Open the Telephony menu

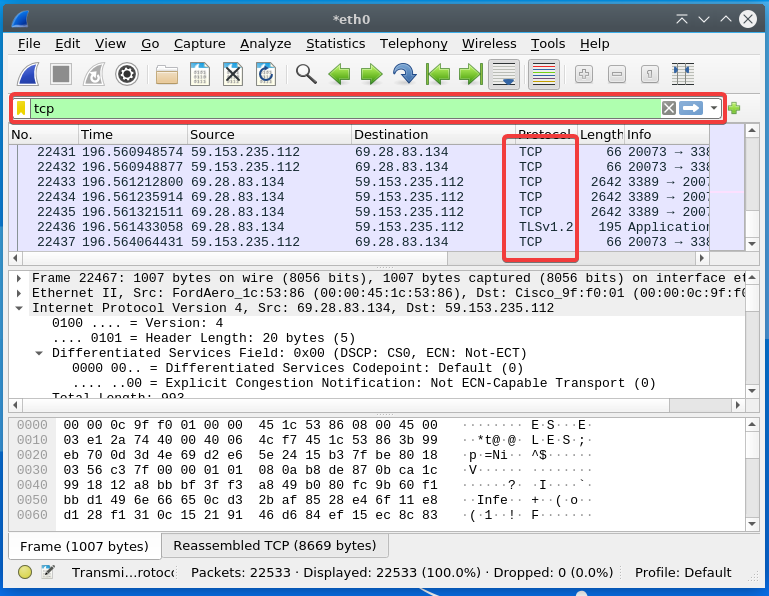coord(413,44)
